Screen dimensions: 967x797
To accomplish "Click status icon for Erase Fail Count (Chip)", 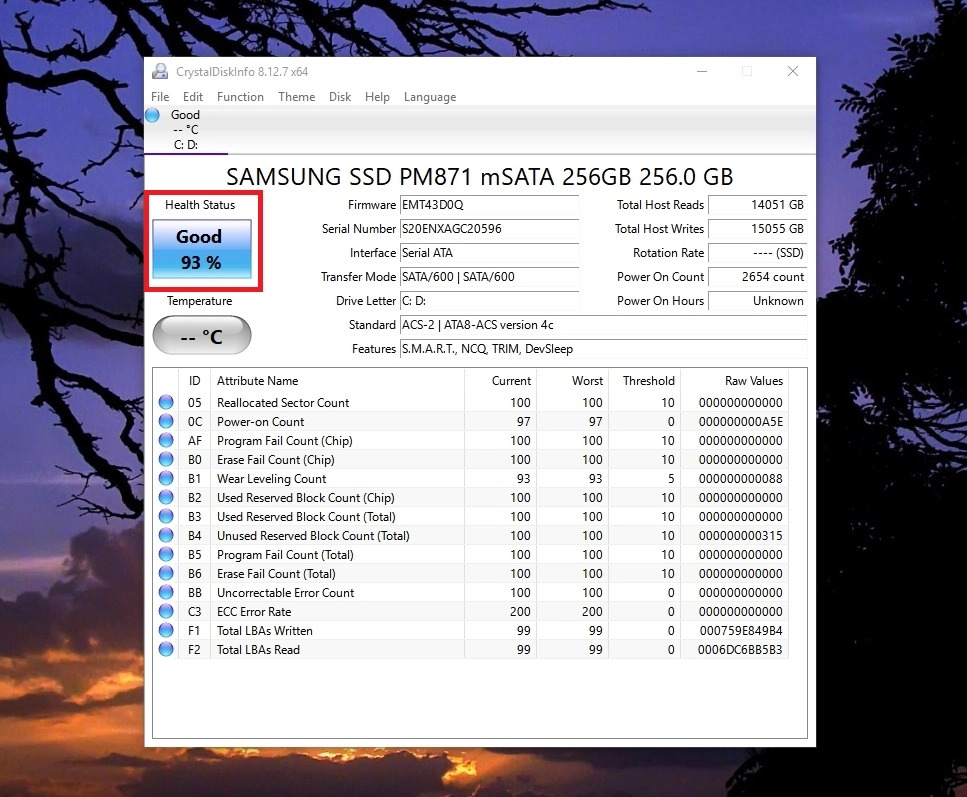I will tap(166, 460).
